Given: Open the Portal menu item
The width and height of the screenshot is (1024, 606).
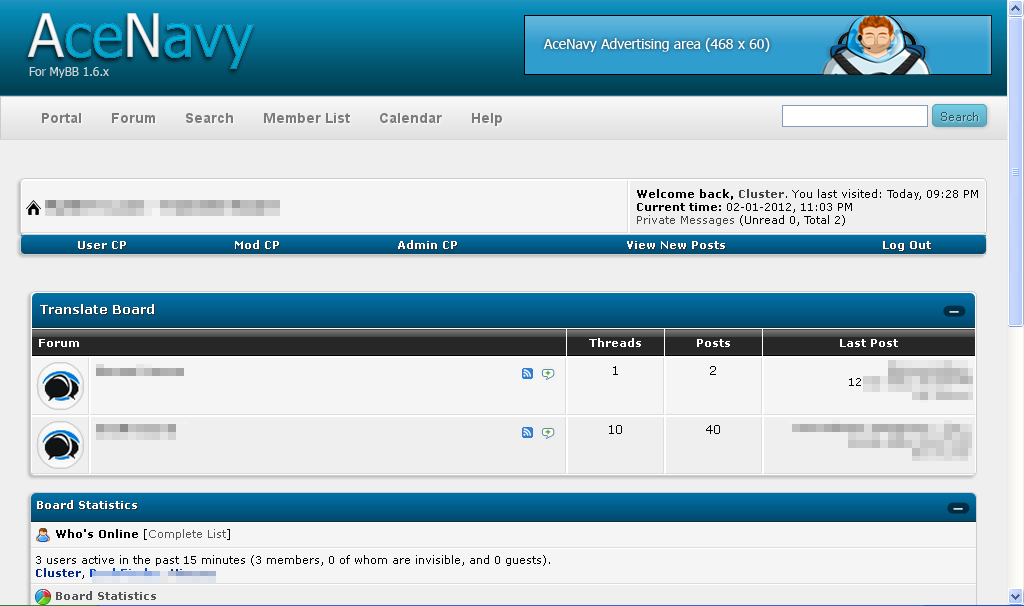Looking at the screenshot, I should [x=61, y=118].
